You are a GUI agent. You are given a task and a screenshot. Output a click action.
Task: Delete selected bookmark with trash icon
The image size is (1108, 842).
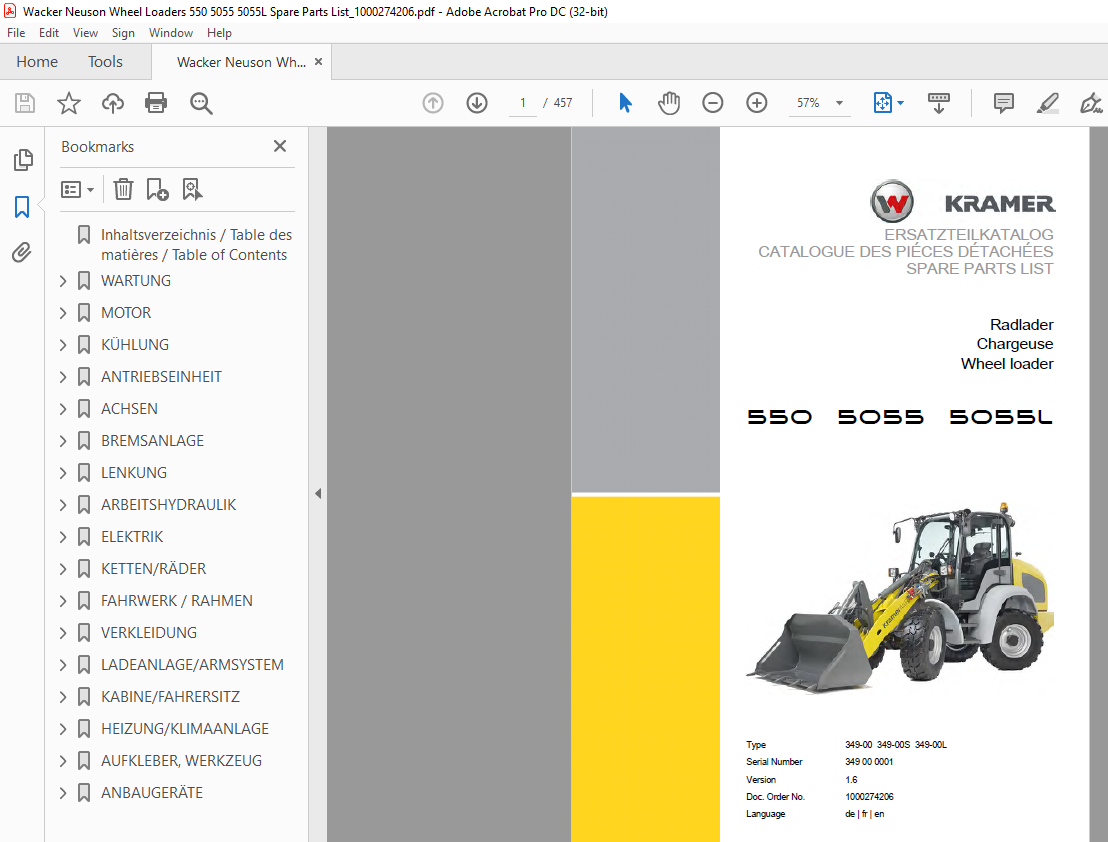(x=124, y=189)
